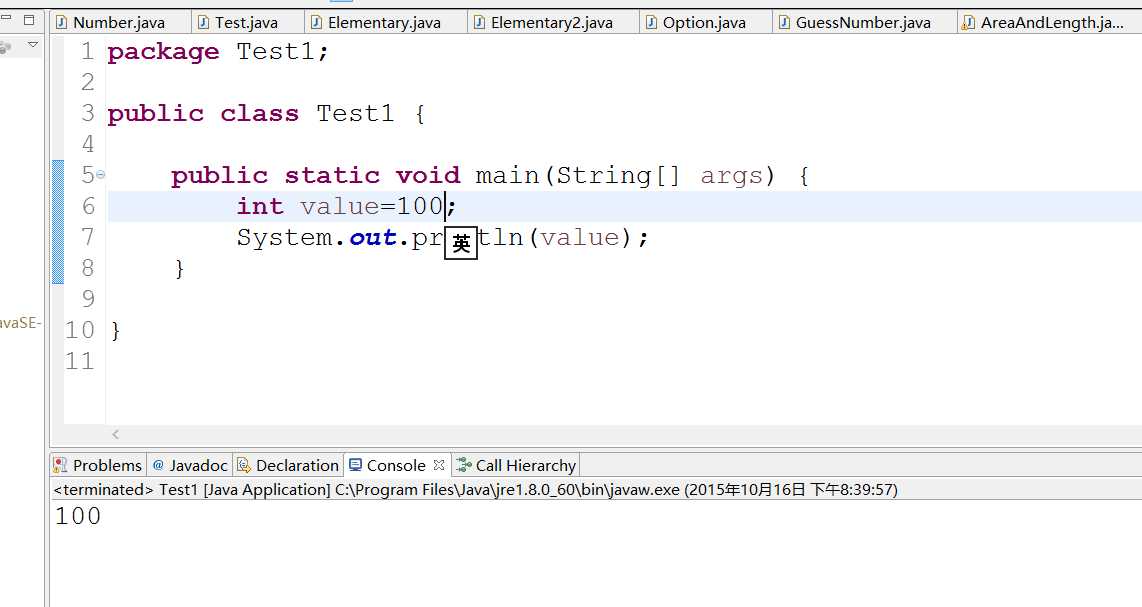
Task: Click the Java file icon on Option.java tab
Action: click(652, 23)
